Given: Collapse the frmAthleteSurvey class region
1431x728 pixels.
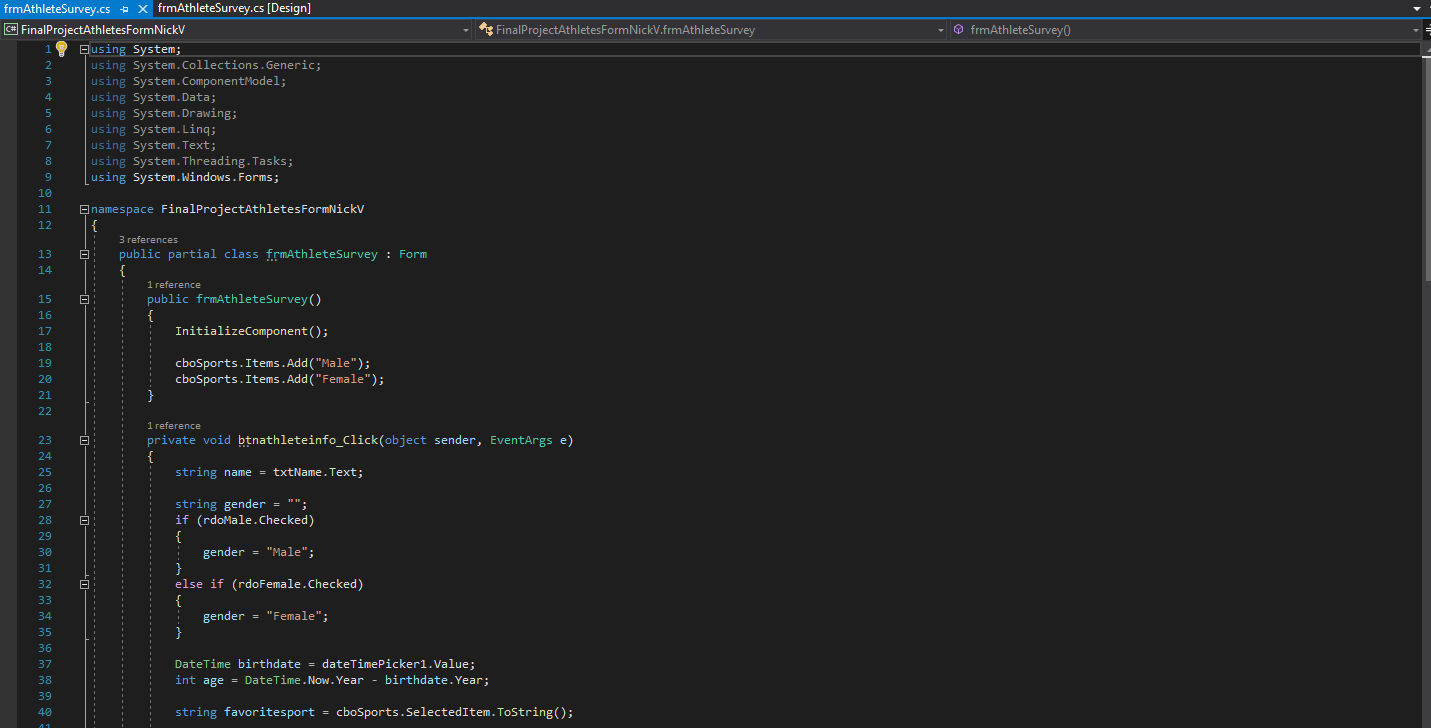Looking at the screenshot, I should (84, 253).
